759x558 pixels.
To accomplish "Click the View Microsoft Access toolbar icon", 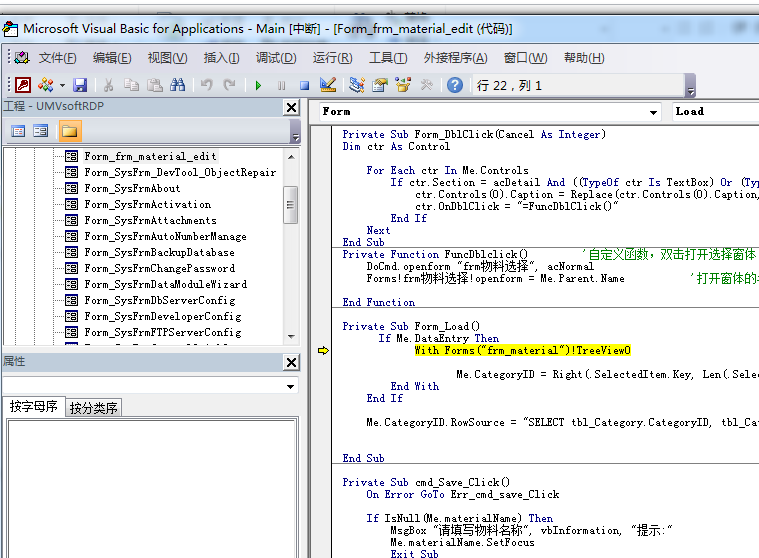I will point(23,85).
